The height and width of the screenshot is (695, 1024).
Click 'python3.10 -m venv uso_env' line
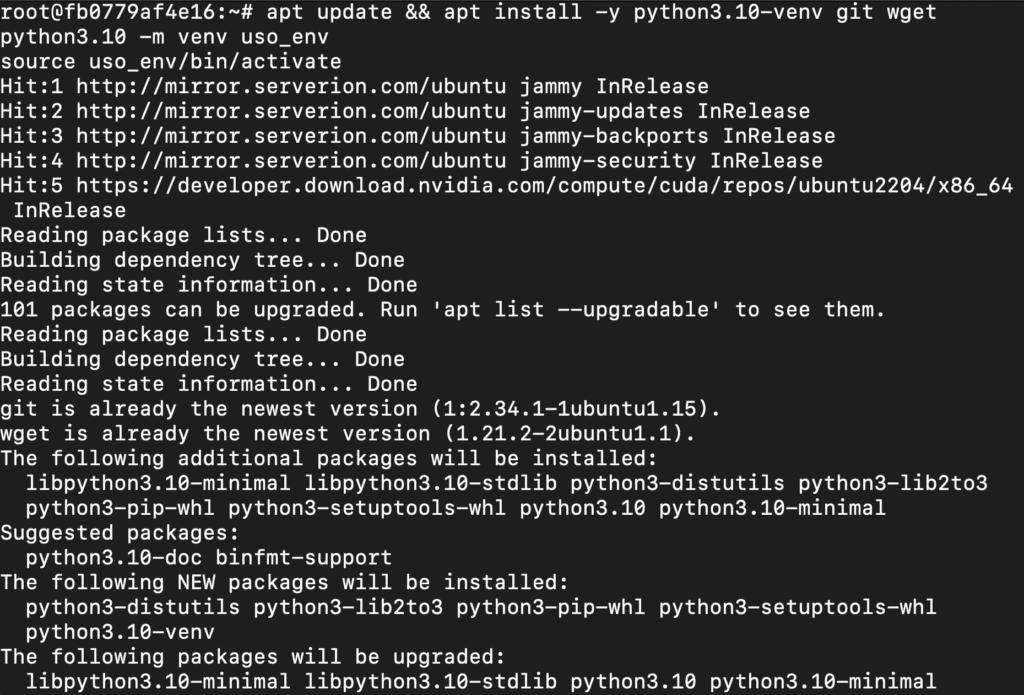[x=165, y=37]
